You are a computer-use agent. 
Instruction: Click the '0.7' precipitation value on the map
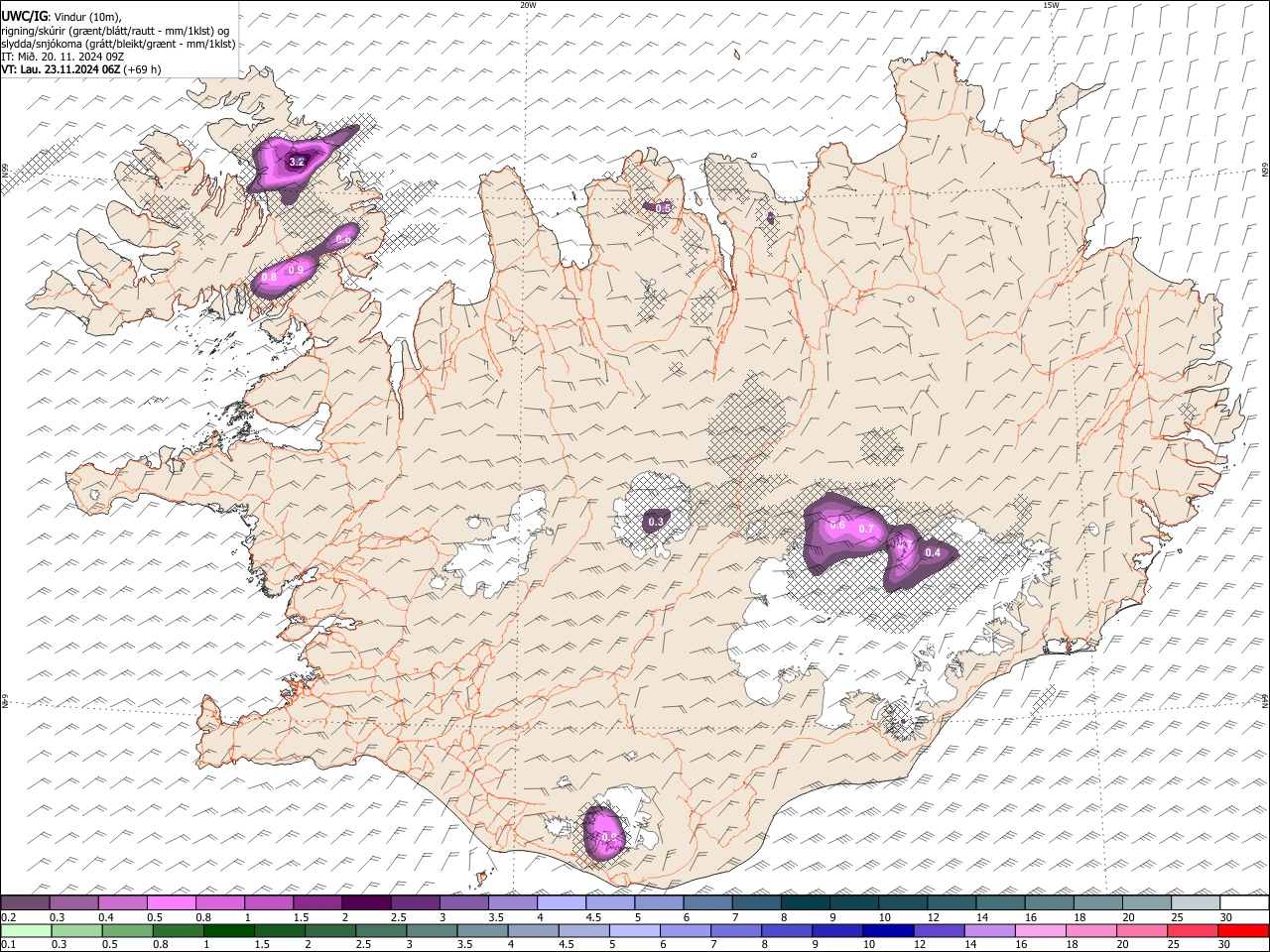866,529
